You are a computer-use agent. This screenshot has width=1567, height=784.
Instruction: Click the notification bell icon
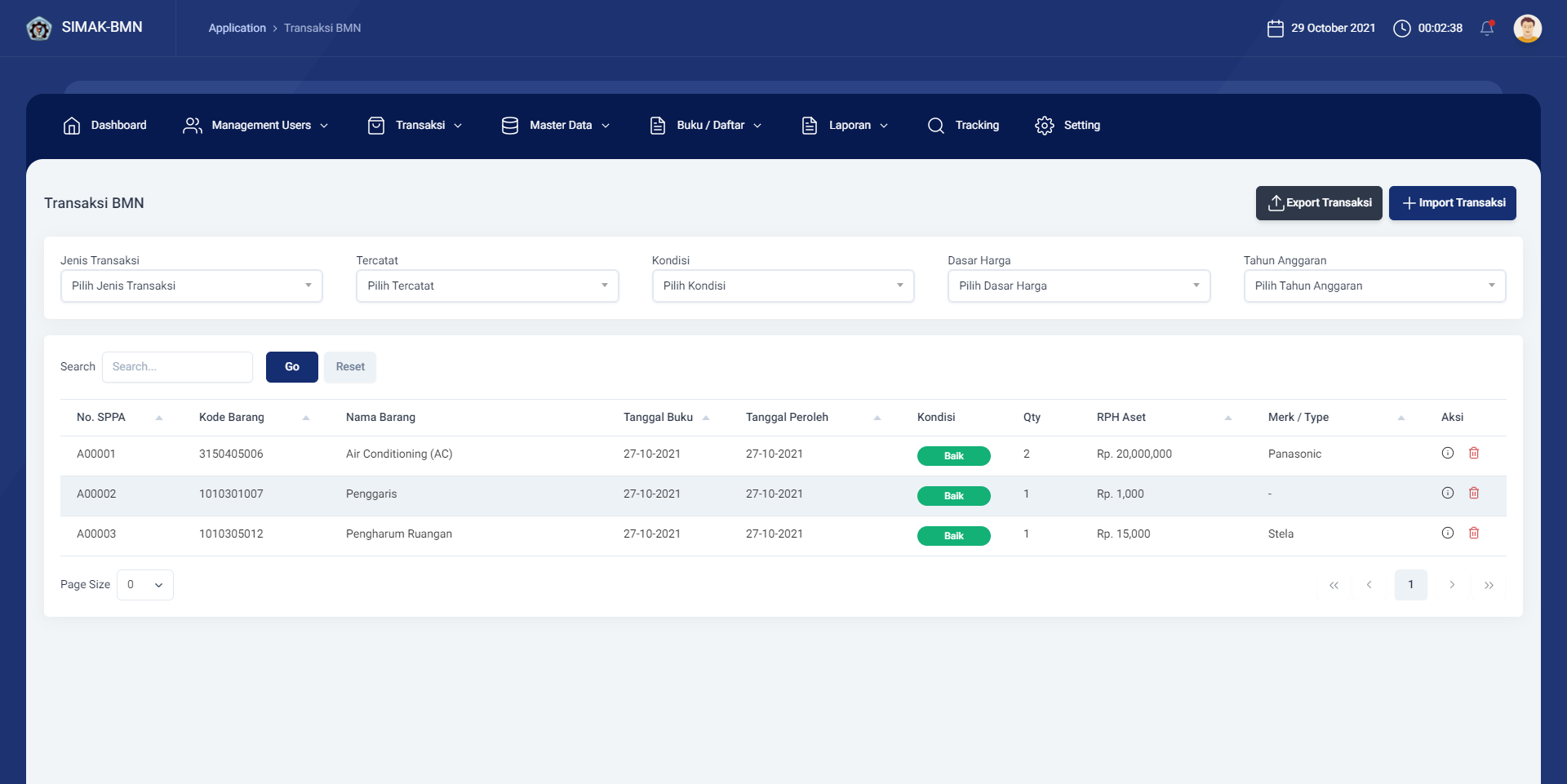1487,29
